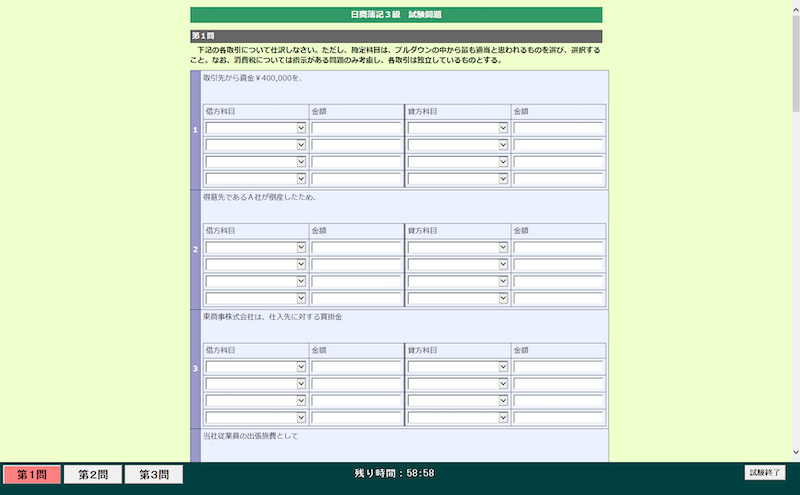This screenshot has height=495, width=800.
Task: Open question 3 third-row 貸方科目 dropdown
Action: tap(458, 401)
